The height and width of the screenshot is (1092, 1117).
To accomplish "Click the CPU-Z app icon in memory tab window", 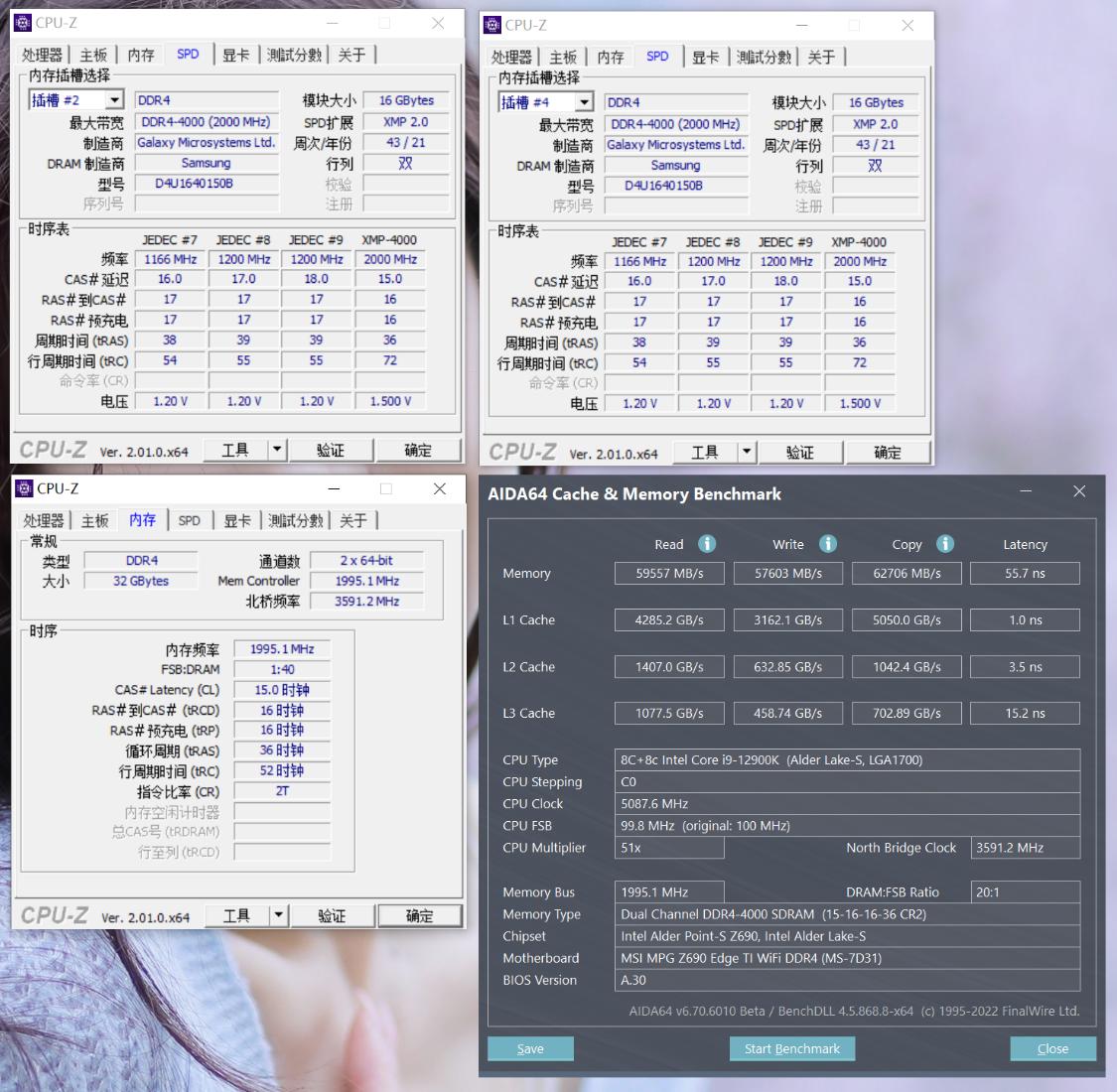I will (x=24, y=488).
